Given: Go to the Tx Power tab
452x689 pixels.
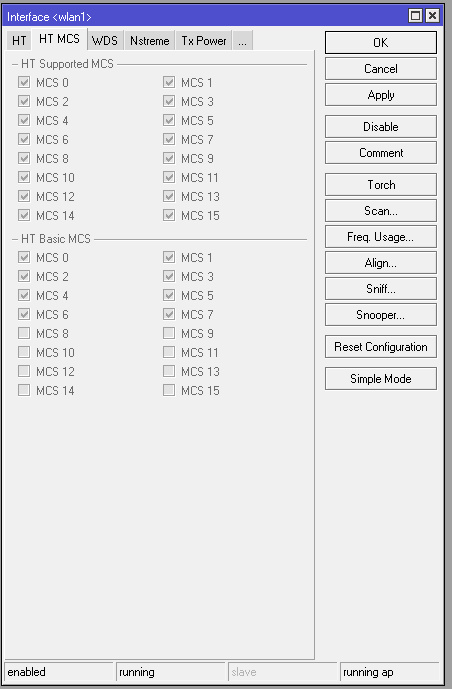Looking at the screenshot, I should click(x=204, y=41).
